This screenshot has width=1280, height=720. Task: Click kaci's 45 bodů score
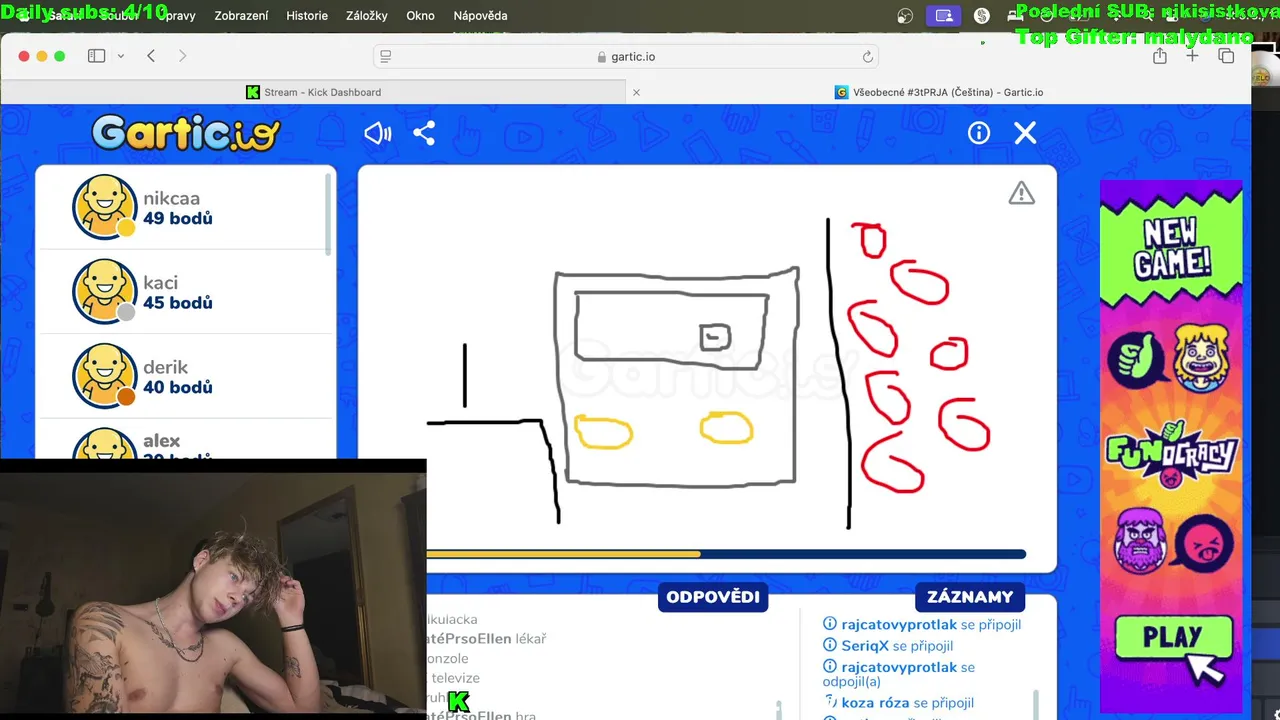[177, 303]
